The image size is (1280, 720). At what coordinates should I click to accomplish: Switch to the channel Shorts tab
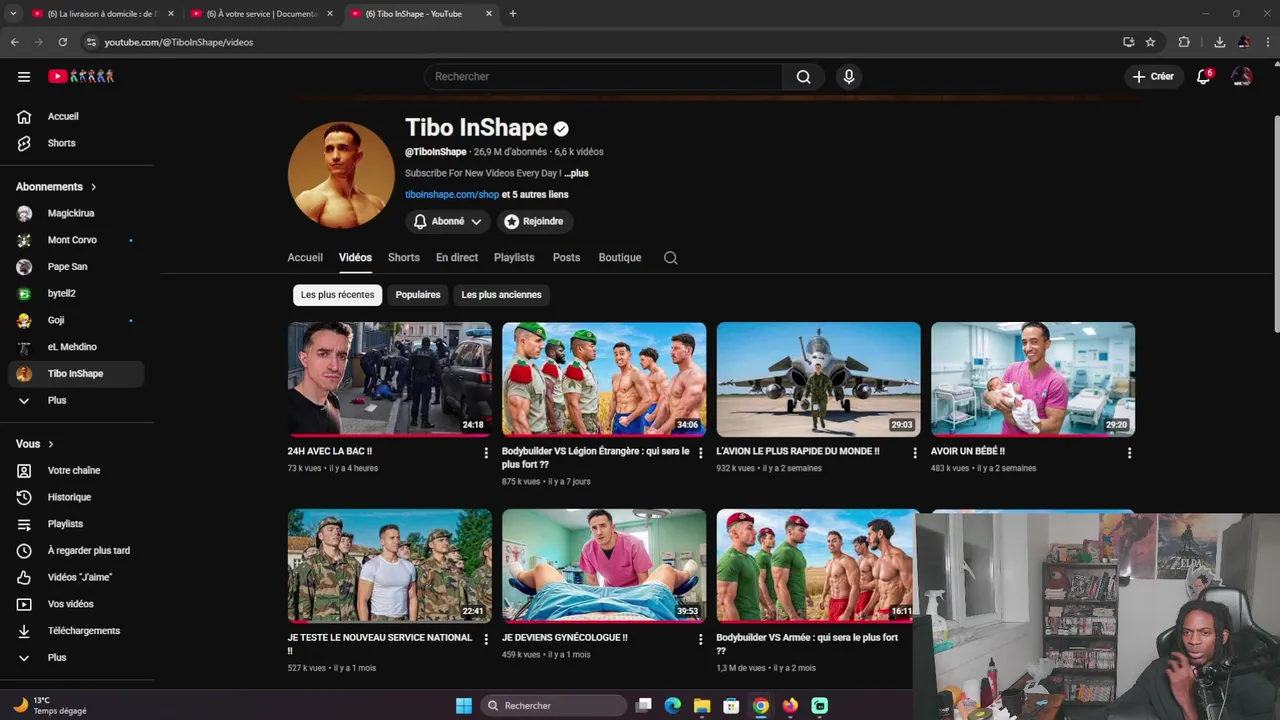coord(404,257)
